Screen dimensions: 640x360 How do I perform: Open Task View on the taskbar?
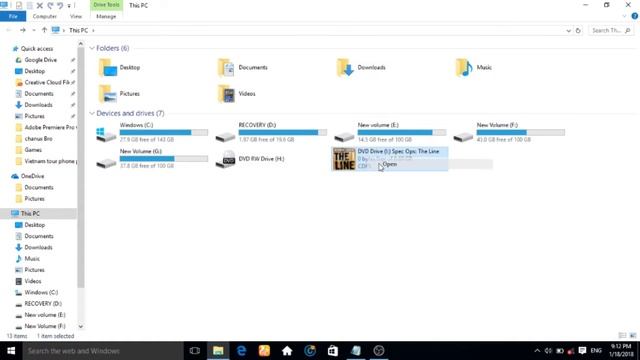tap(195, 351)
